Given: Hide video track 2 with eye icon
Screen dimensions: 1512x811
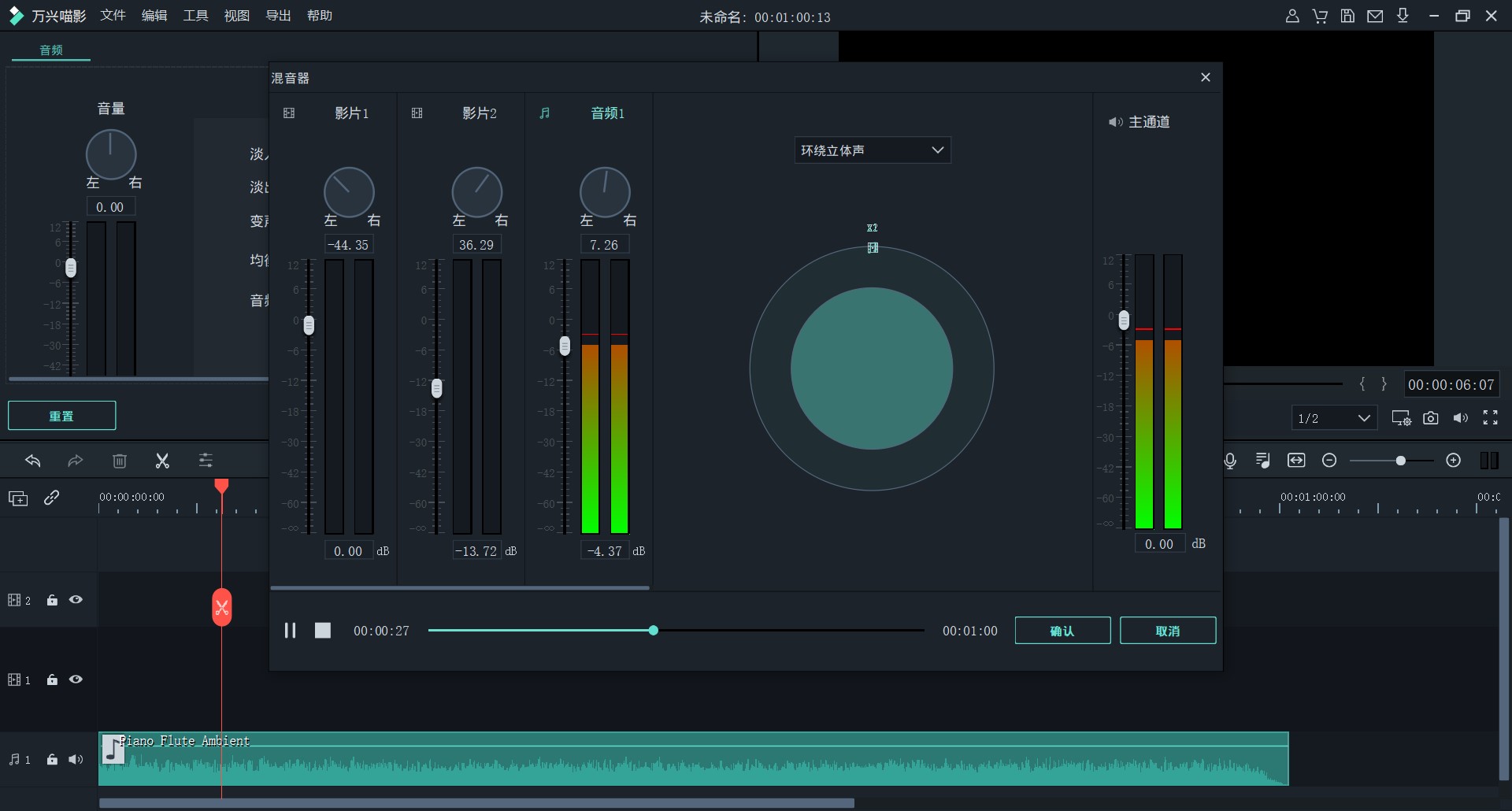Looking at the screenshot, I should tap(76, 600).
